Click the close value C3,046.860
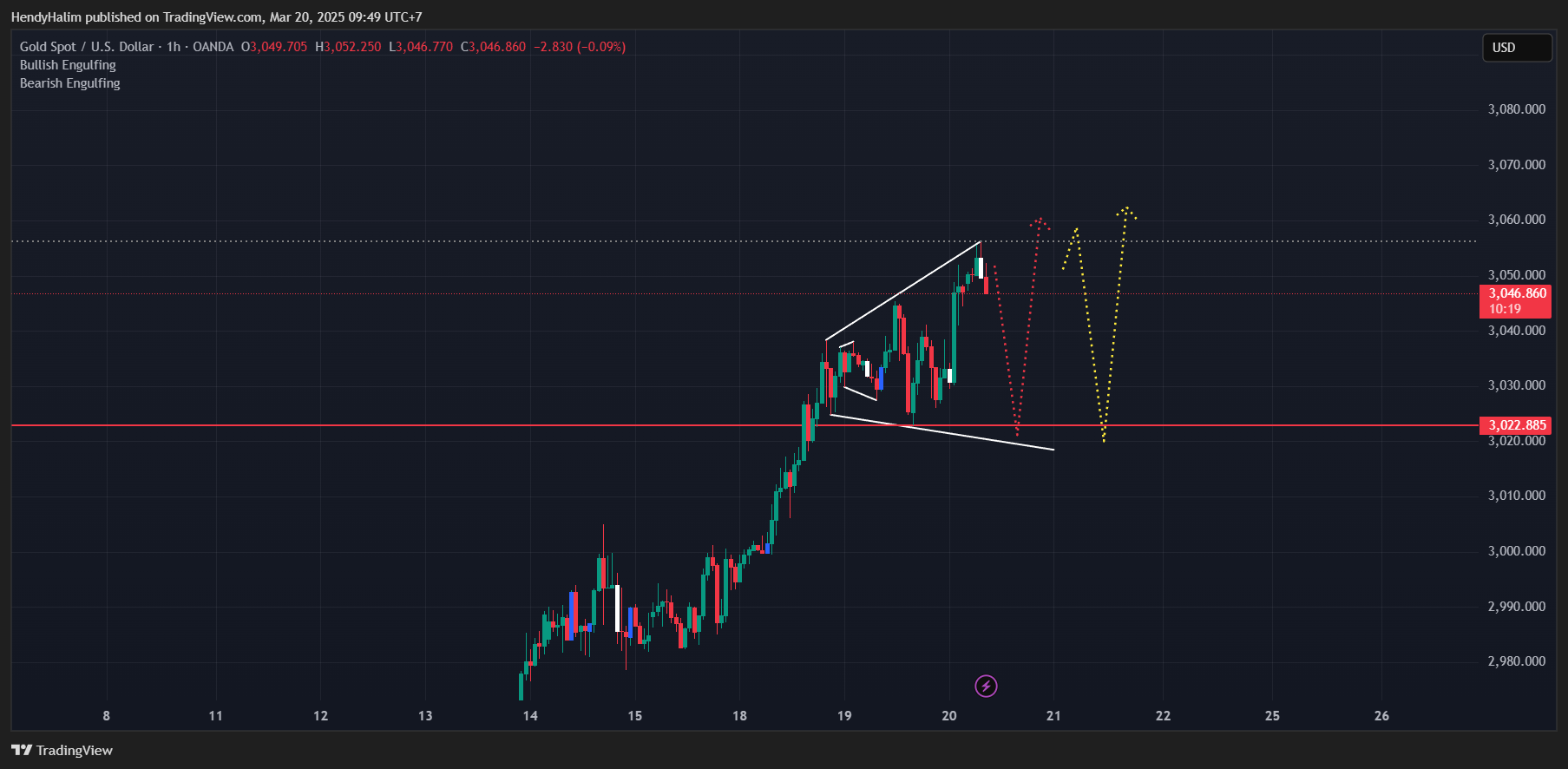 (493, 47)
